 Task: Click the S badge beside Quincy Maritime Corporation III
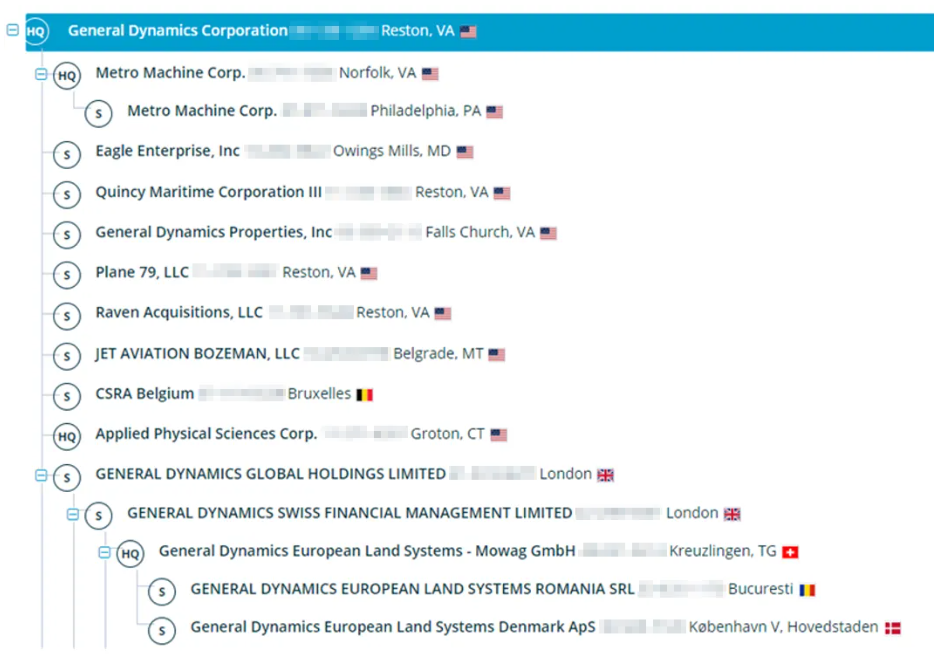coord(67,194)
